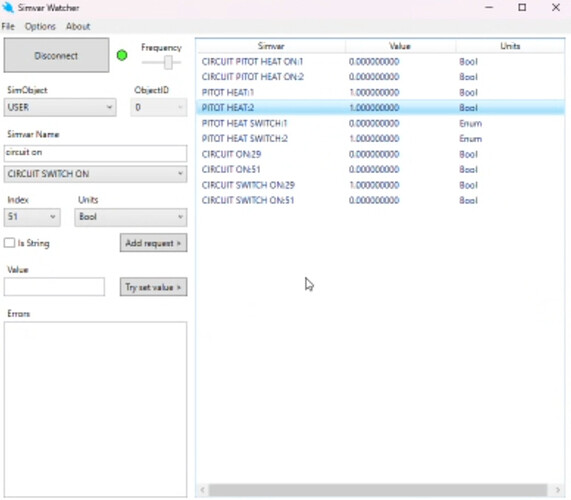Click the green connection status indicator
Viewport: 571px width, 500px height.
point(122,55)
